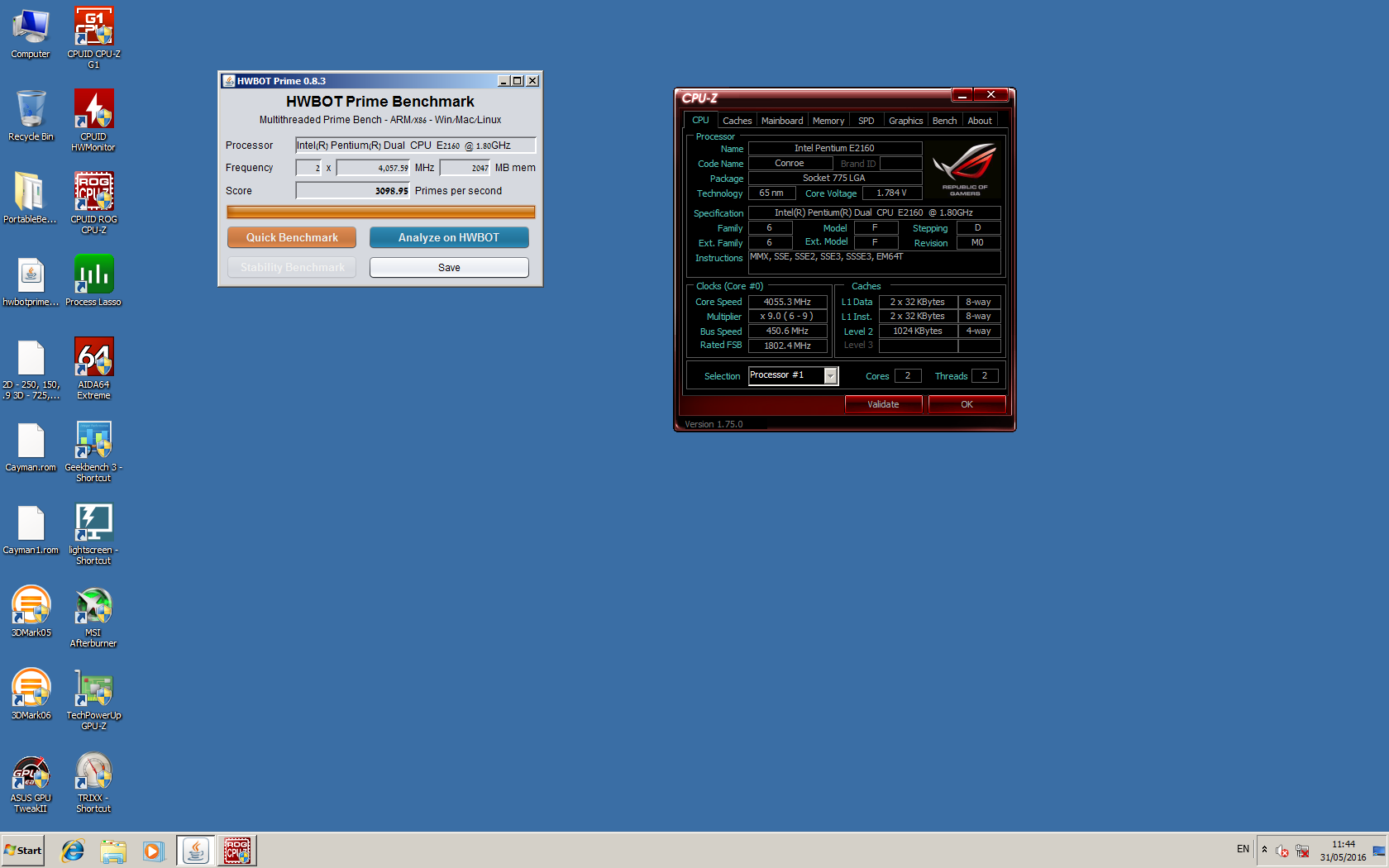Click the network status tray icon
This screenshot has width=1389, height=868.
1303,851
